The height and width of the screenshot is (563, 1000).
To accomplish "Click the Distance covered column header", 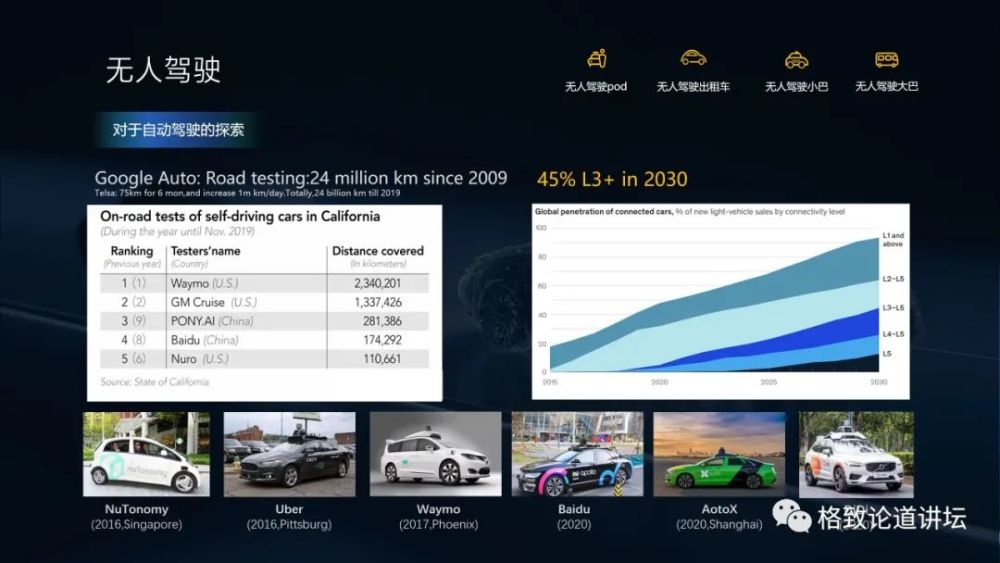I will (378, 251).
